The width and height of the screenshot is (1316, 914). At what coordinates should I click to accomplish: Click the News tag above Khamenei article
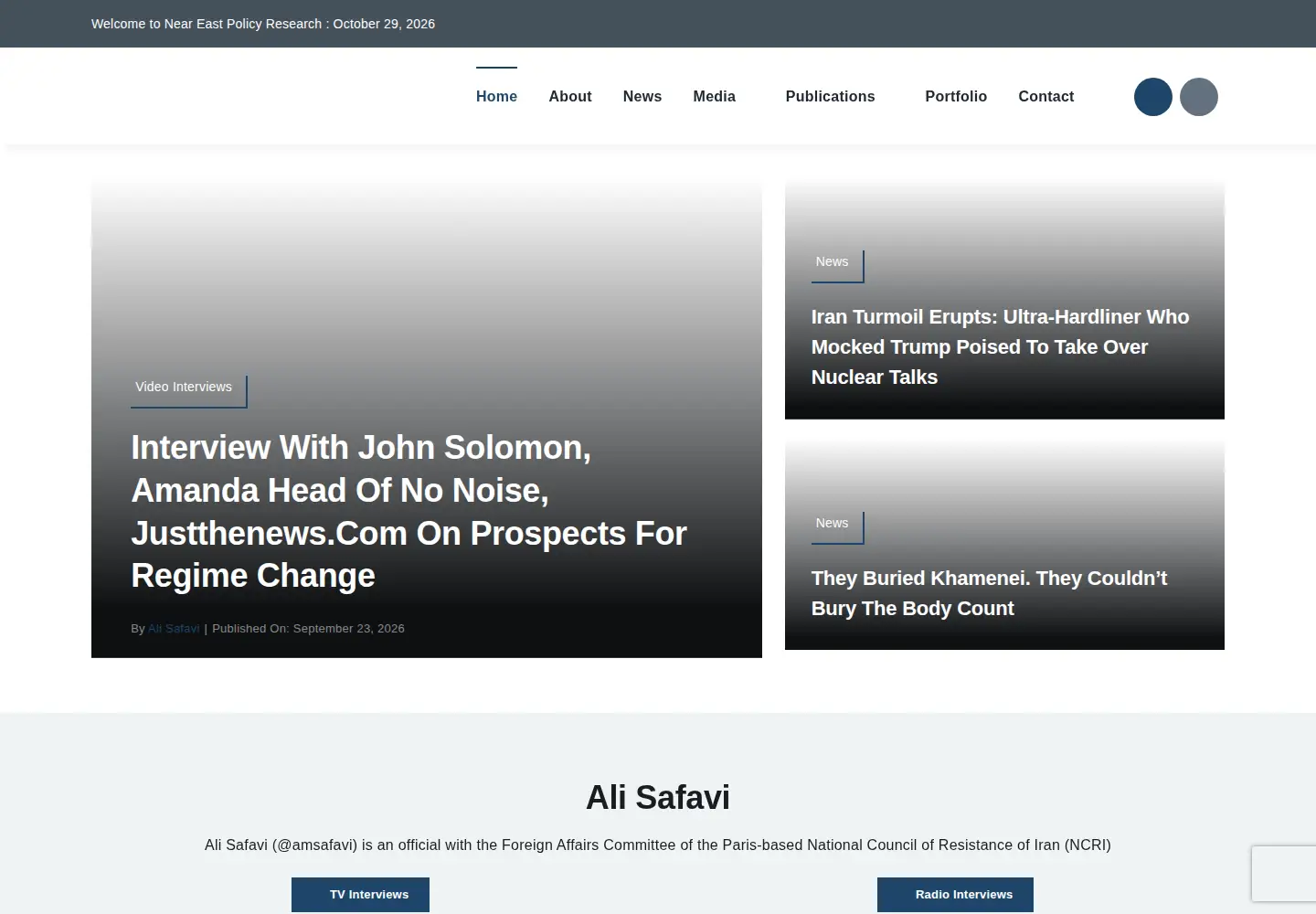pyautogui.click(x=837, y=526)
